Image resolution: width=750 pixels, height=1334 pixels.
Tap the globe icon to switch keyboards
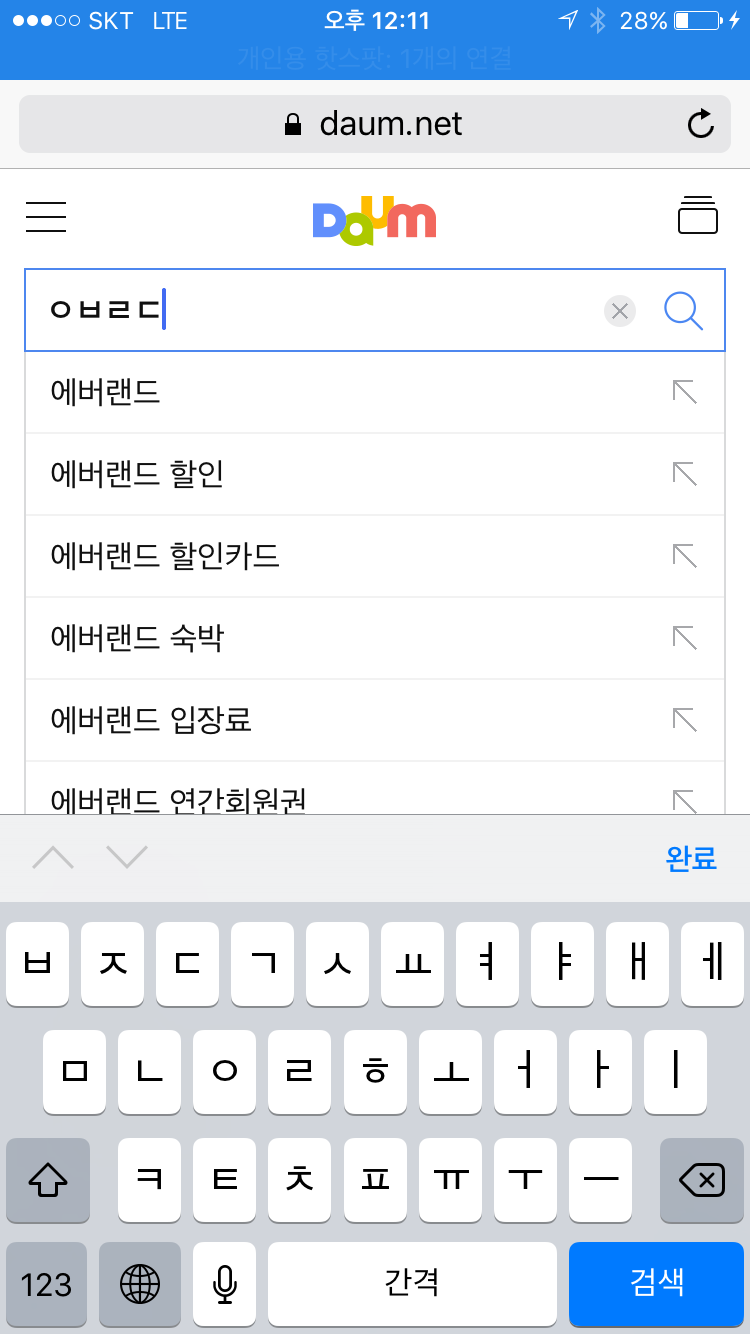pyautogui.click(x=139, y=1285)
